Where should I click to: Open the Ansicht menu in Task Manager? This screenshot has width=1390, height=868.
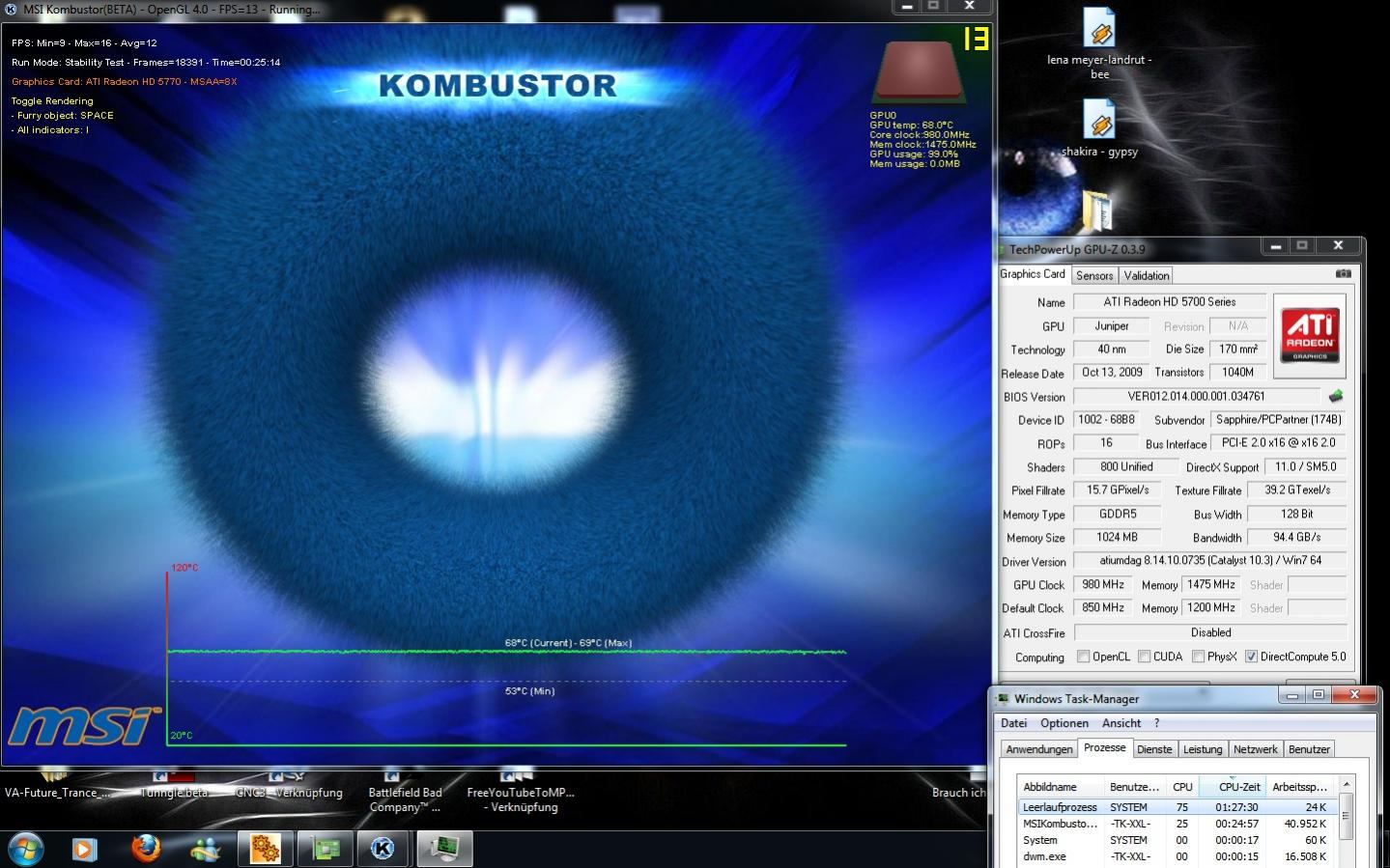[x=1121, y=723]
